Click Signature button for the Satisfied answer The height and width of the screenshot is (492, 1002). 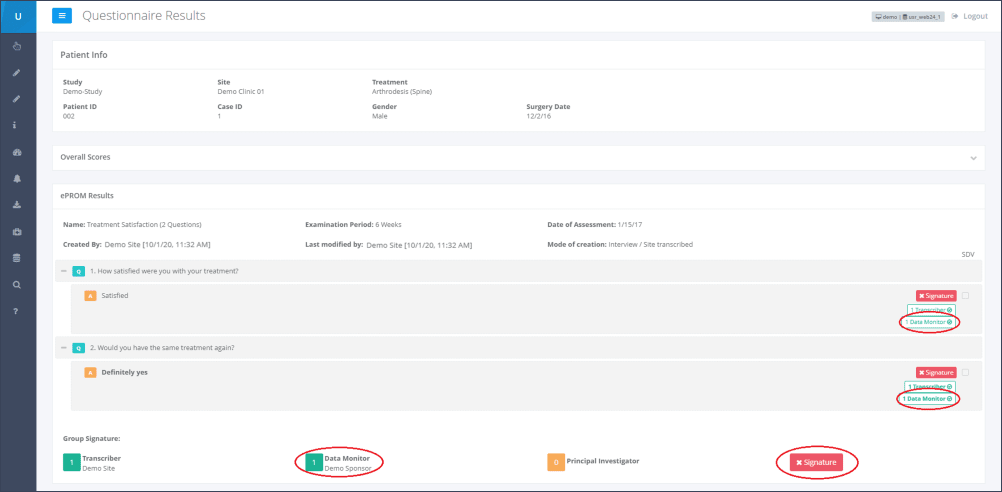(935, 296)
